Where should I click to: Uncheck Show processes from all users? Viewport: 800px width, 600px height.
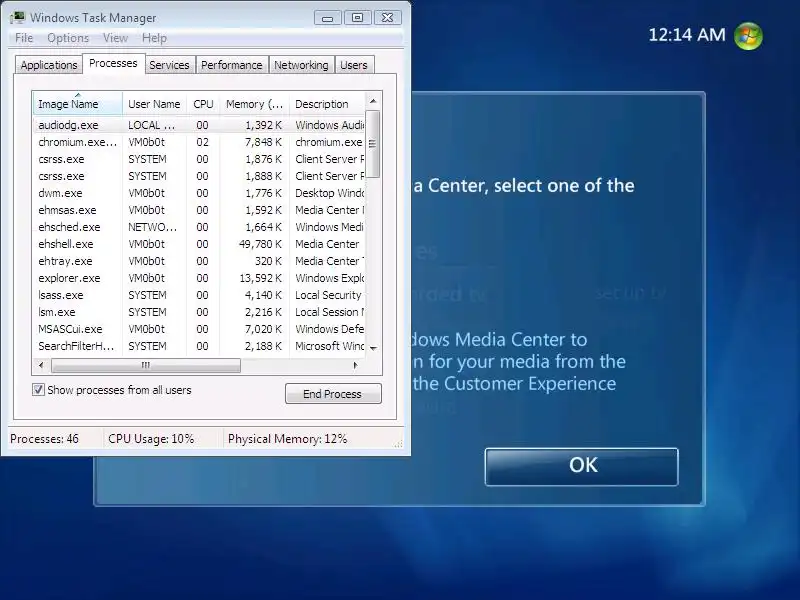tap(38, 390)
